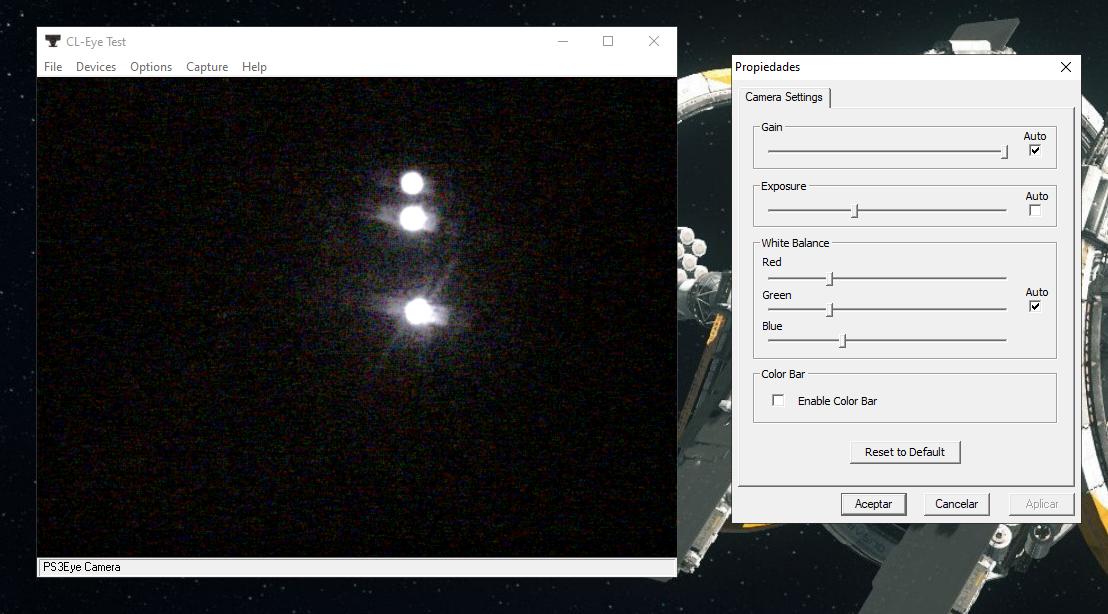This screenshot has width=1108, height=614.
Task: Select the Camera Settings tab
Action: (784, 97)
